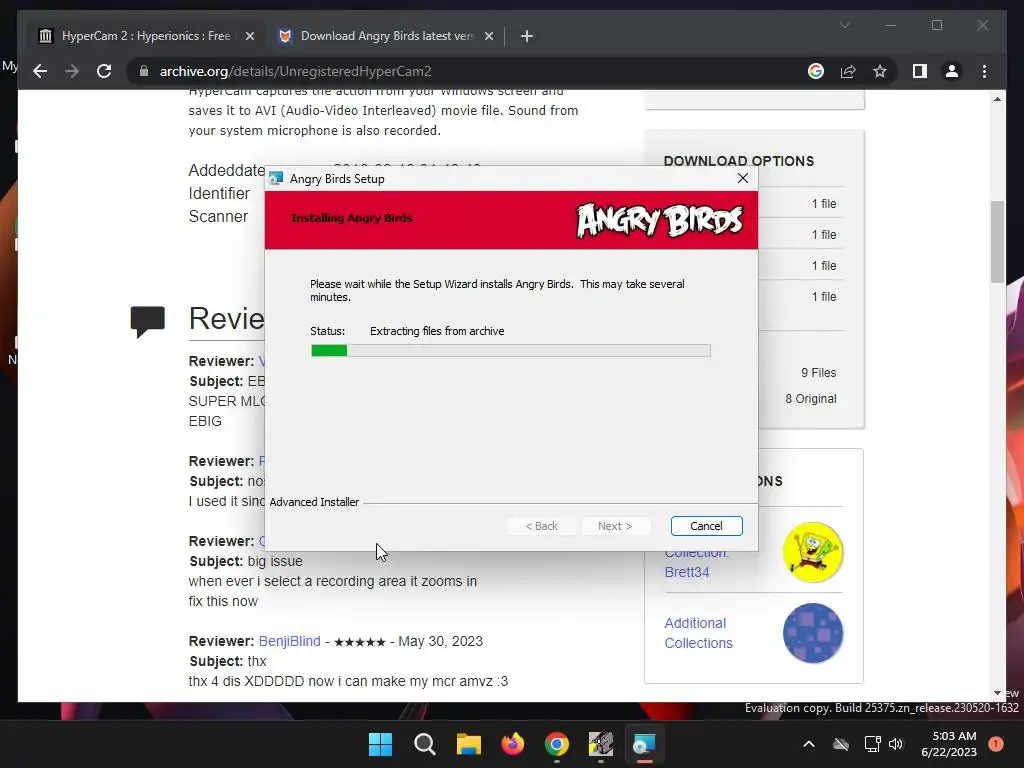Viewport: 1024px width, 768px height.
Task: Open a new browser tab
Action: [x=527, y=36]
